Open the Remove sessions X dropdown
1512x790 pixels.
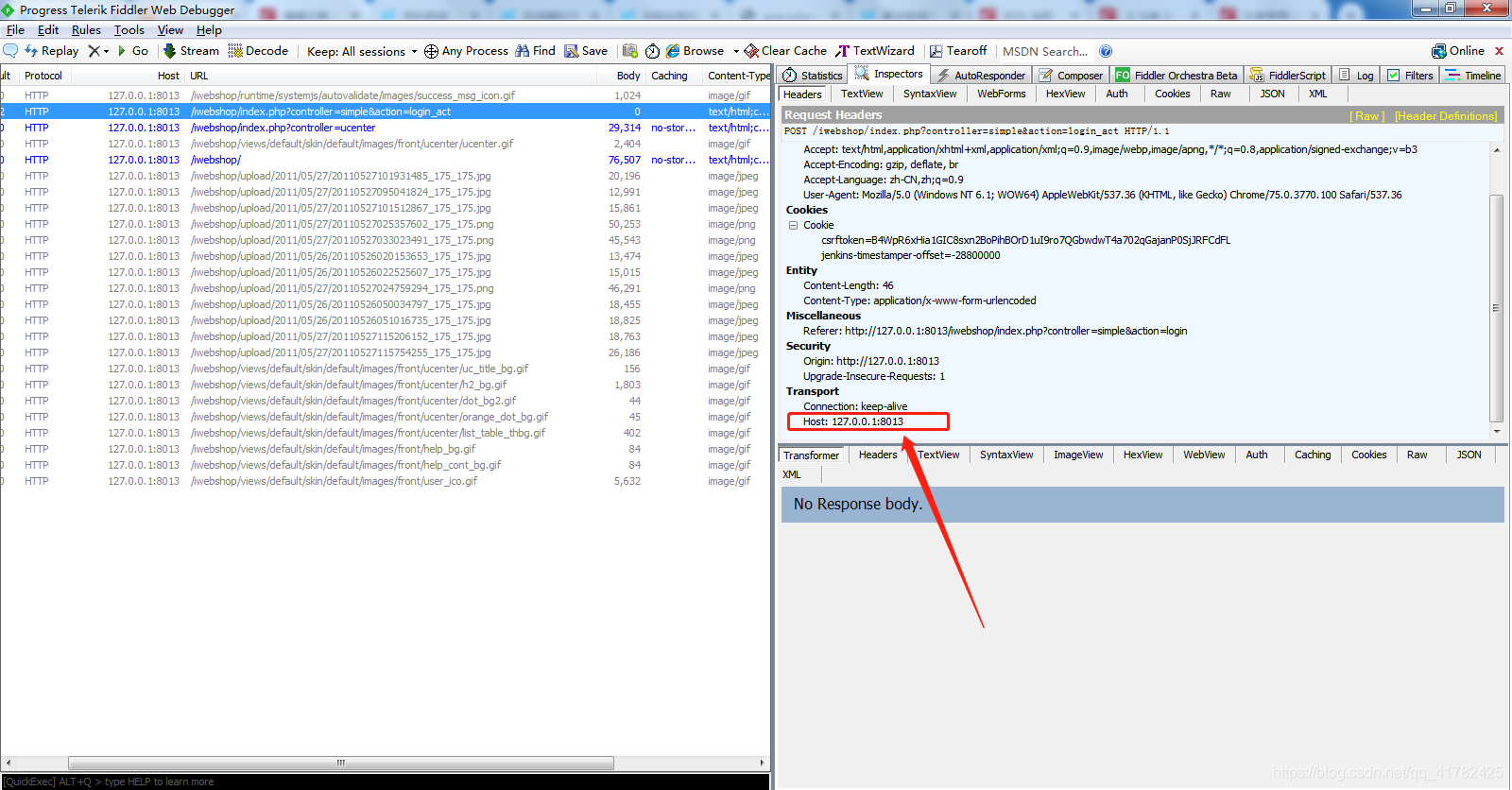(x=98, y=51)
